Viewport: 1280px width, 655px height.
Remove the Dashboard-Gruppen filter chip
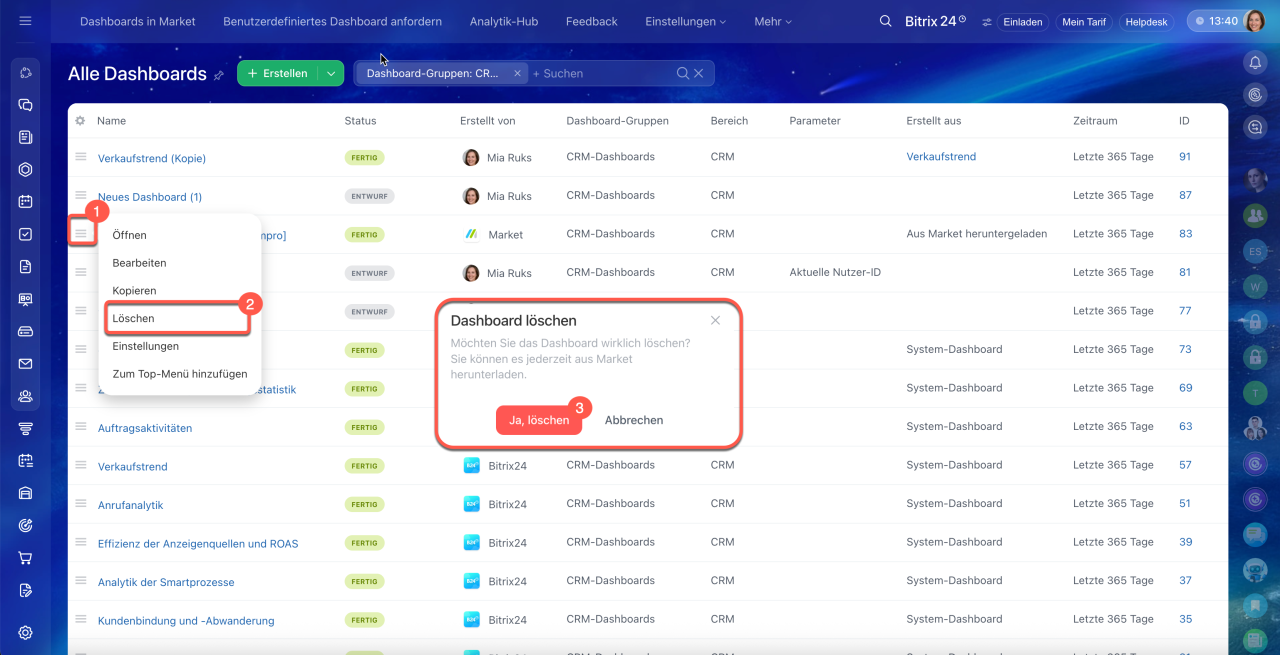[x=517, y=73]
